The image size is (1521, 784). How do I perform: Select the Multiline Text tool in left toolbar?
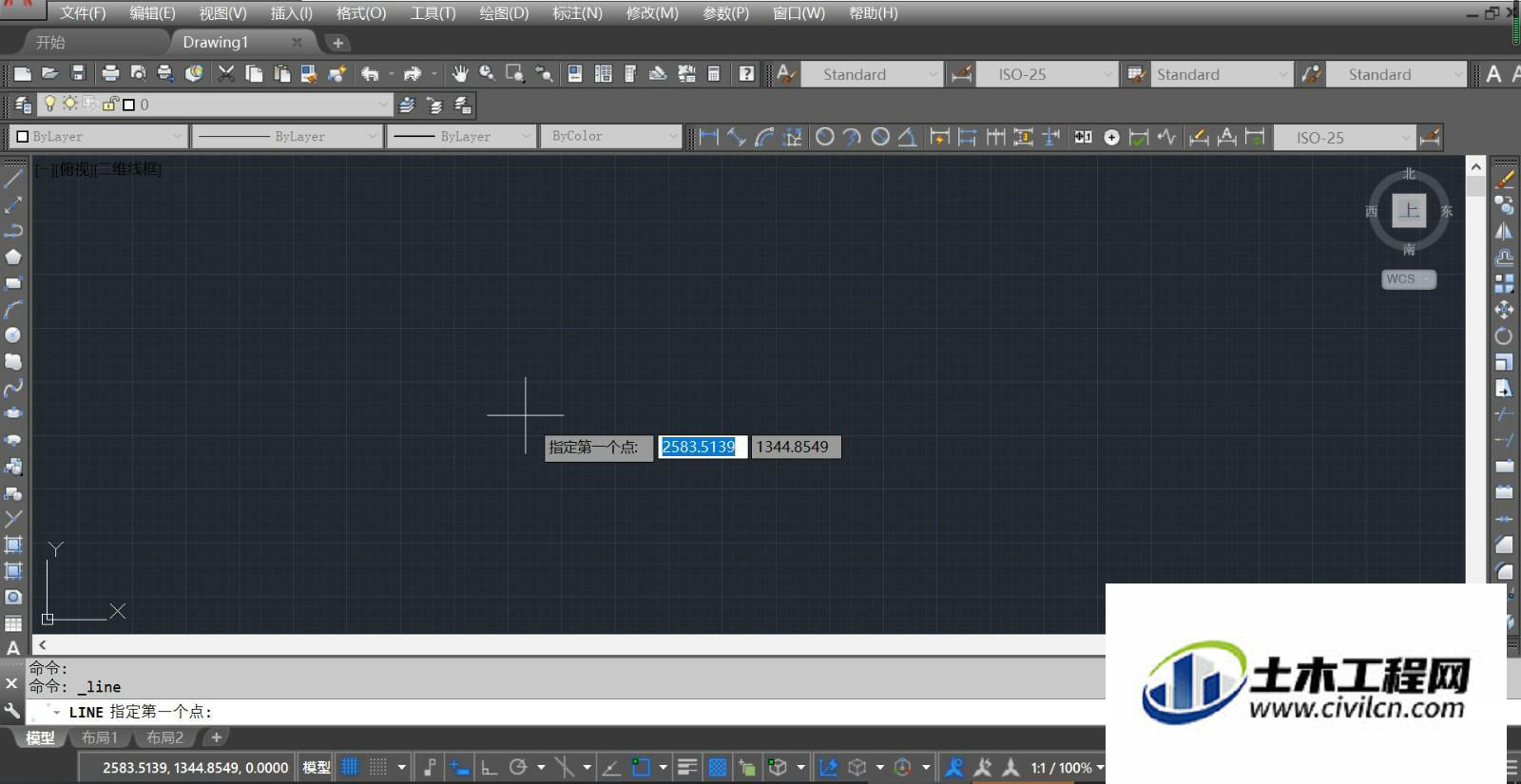pos(13,648)
